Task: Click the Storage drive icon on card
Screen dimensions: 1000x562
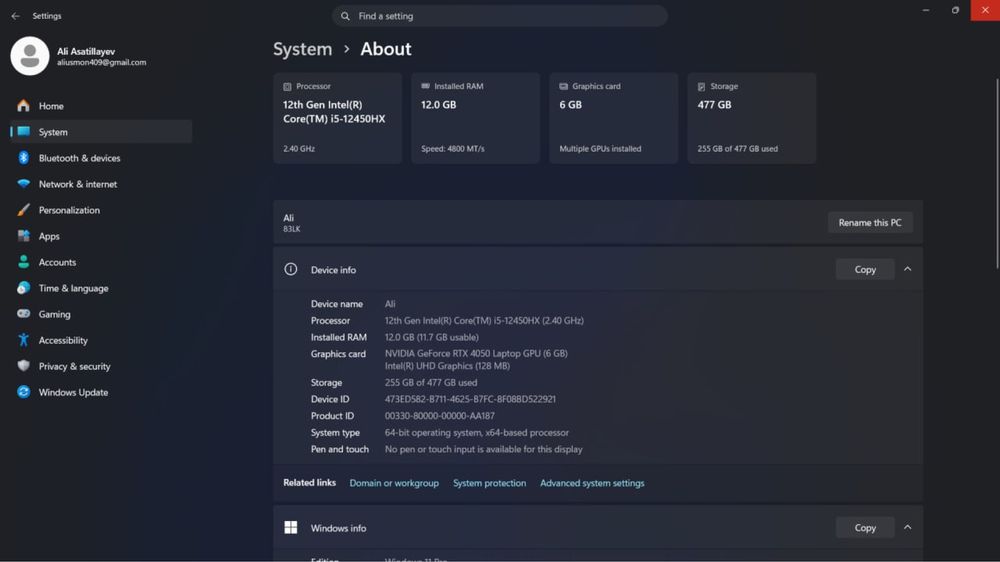Action: [x=702, y=86]
